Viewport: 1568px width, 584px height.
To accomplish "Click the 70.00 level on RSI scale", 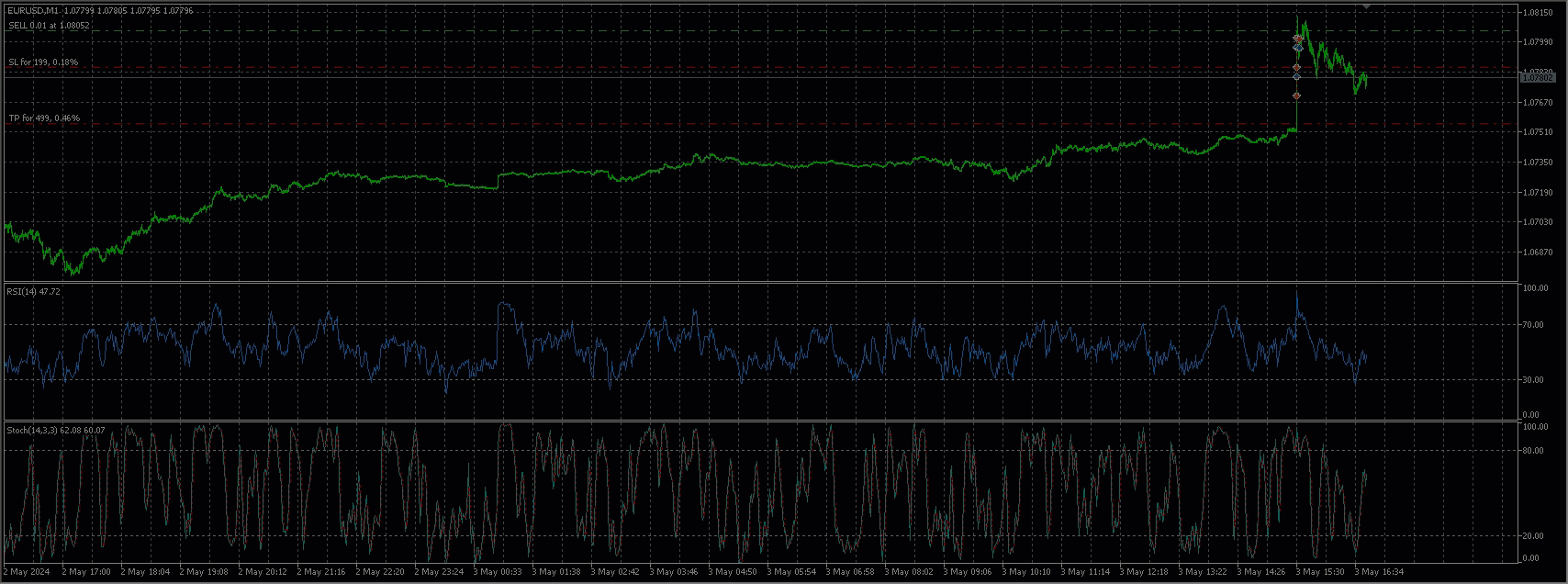I will 1535,325.
